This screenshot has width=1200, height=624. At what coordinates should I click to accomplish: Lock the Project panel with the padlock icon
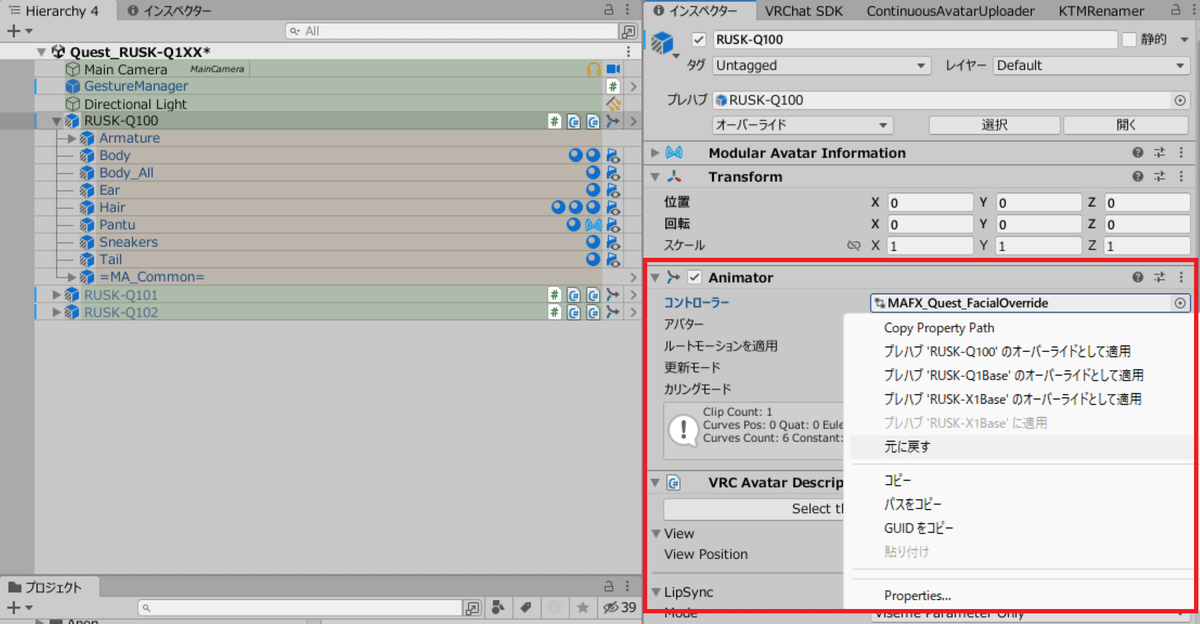(609, 587)
